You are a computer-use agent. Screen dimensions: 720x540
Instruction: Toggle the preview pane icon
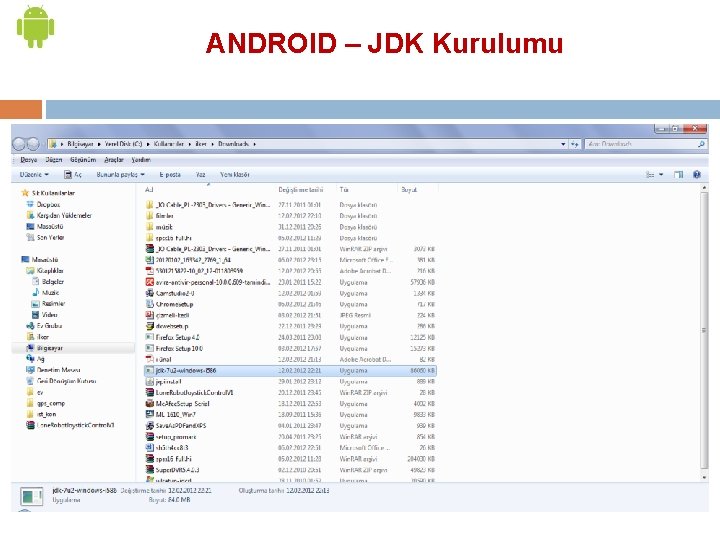click(x=678, y=174)
